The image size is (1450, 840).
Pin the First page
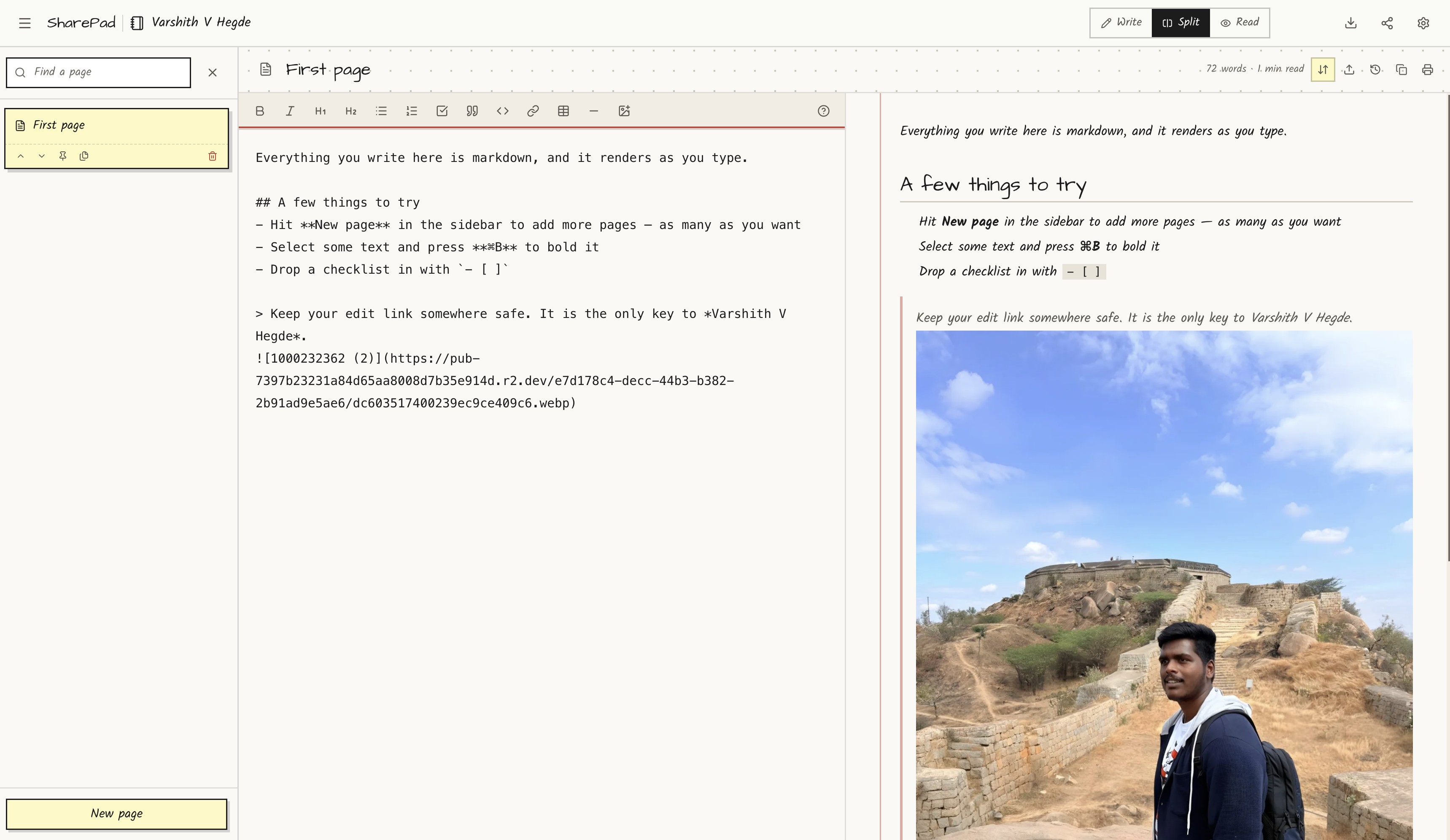click(x=63, y=156)
